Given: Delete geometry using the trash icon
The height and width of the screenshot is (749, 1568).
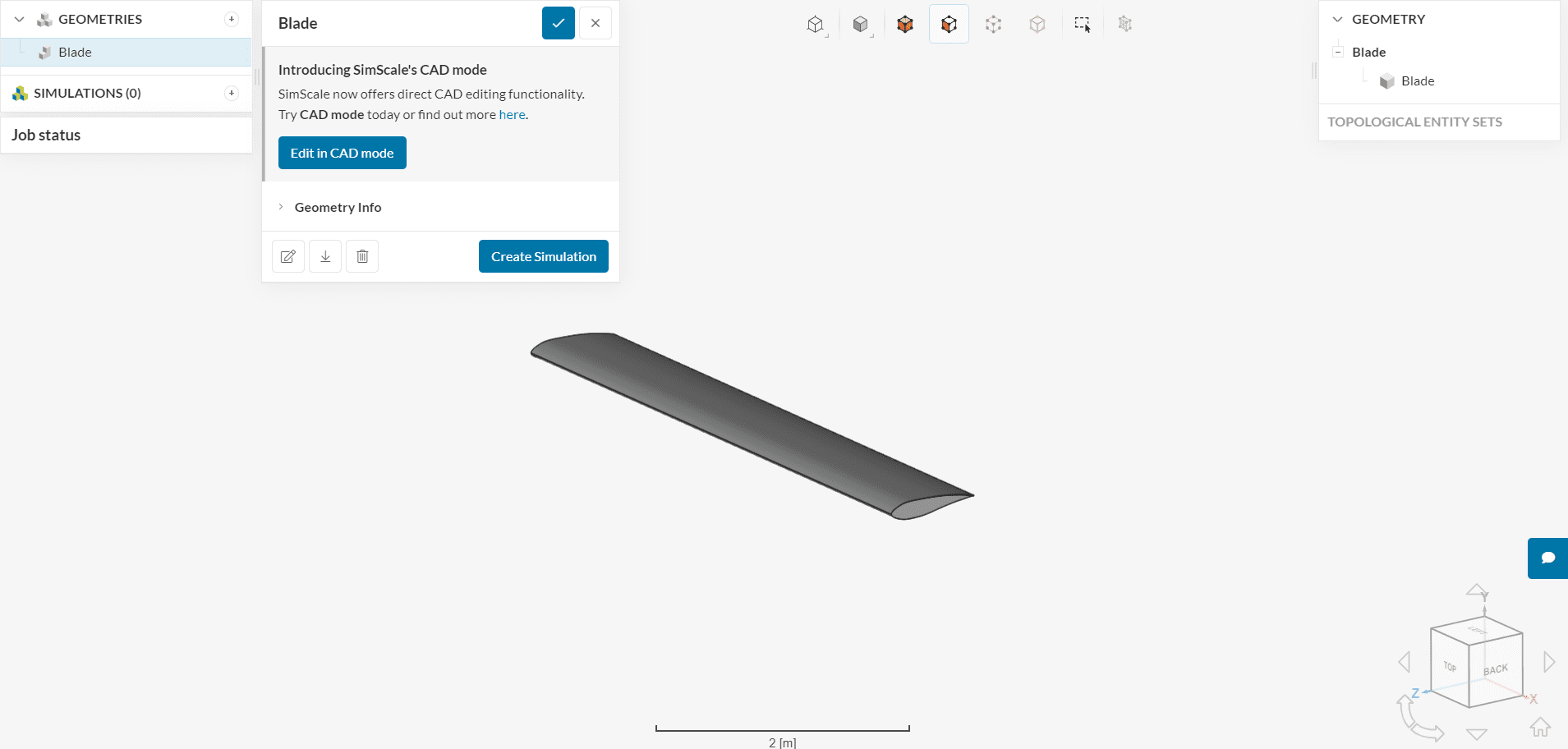Looking at the screenshot, I should coord(362,256).
